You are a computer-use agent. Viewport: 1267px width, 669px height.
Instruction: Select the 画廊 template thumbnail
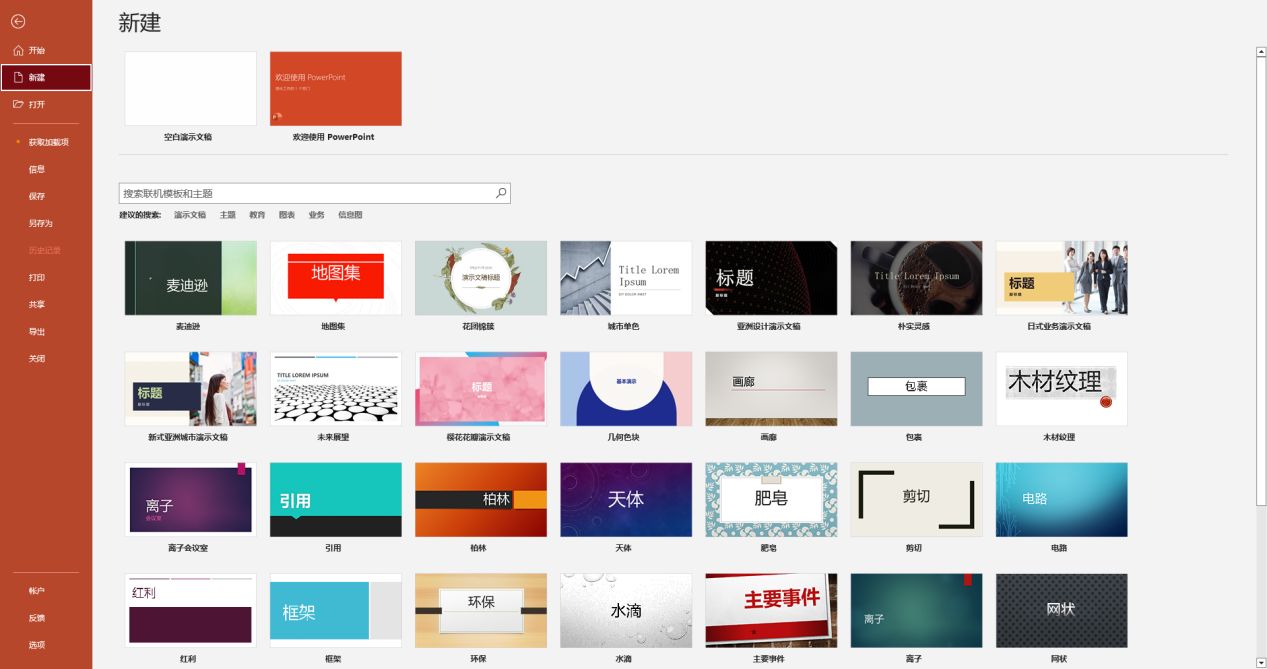pos(771,389)
